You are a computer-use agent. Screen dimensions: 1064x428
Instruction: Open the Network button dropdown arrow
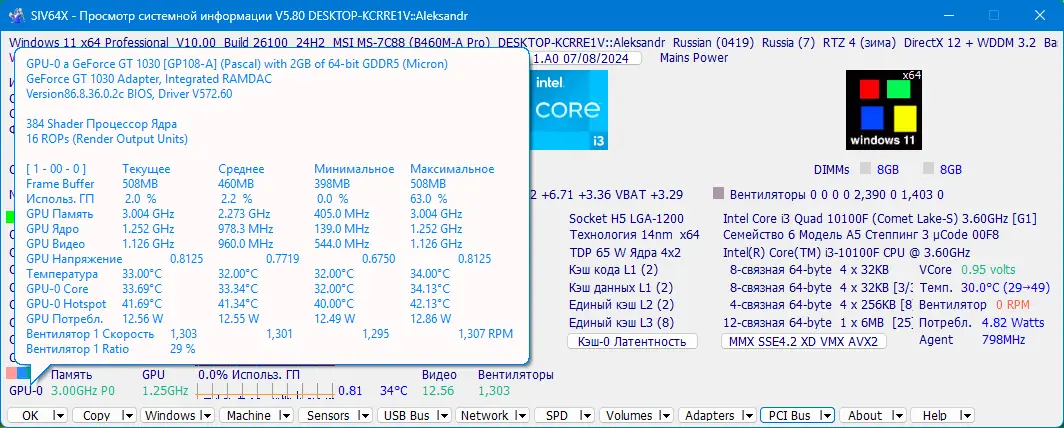pyautogui.click(x=521, y=415)
